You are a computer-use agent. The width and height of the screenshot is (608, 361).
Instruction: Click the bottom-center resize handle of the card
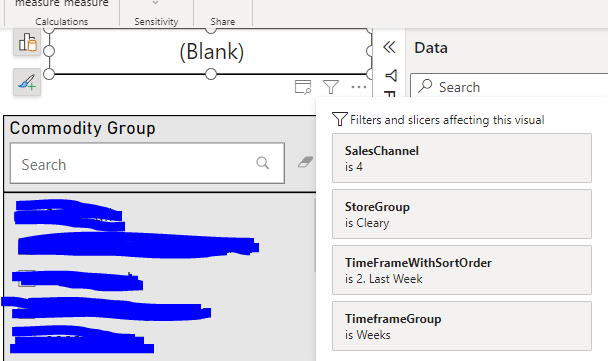211,74
